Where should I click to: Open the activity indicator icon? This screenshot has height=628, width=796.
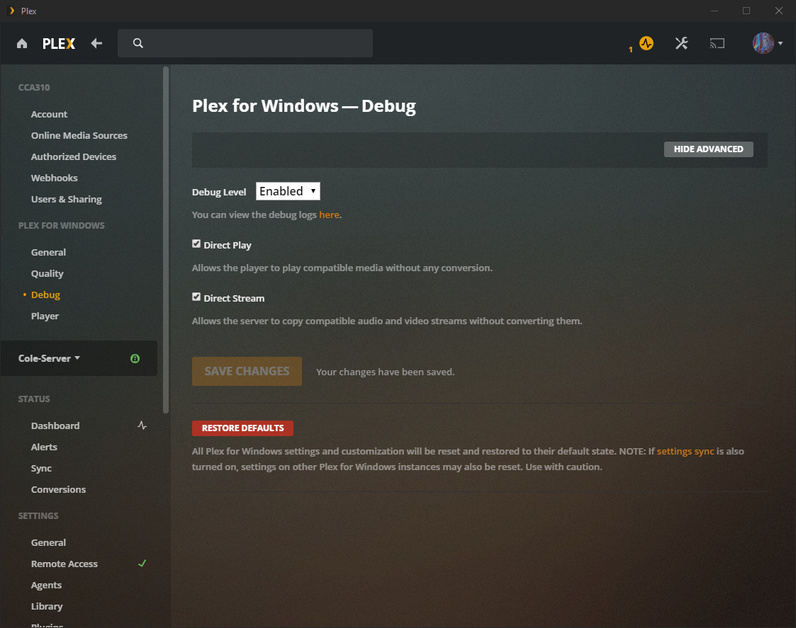click(646, 43)
